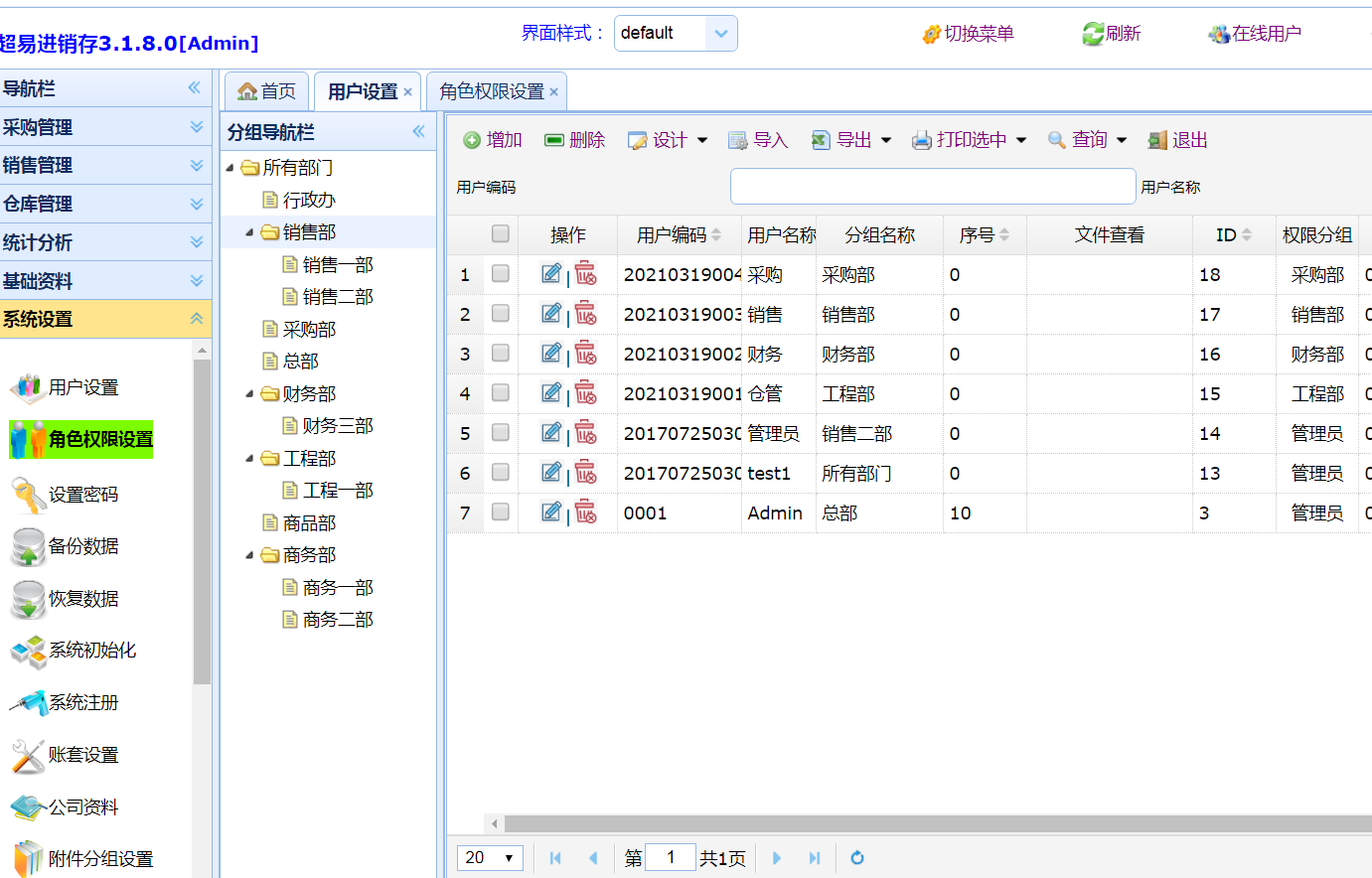Viewport: 1372px width, 878px height.
Task: Open account set settings (账套设置) icon
Action: tap(28, 756)
